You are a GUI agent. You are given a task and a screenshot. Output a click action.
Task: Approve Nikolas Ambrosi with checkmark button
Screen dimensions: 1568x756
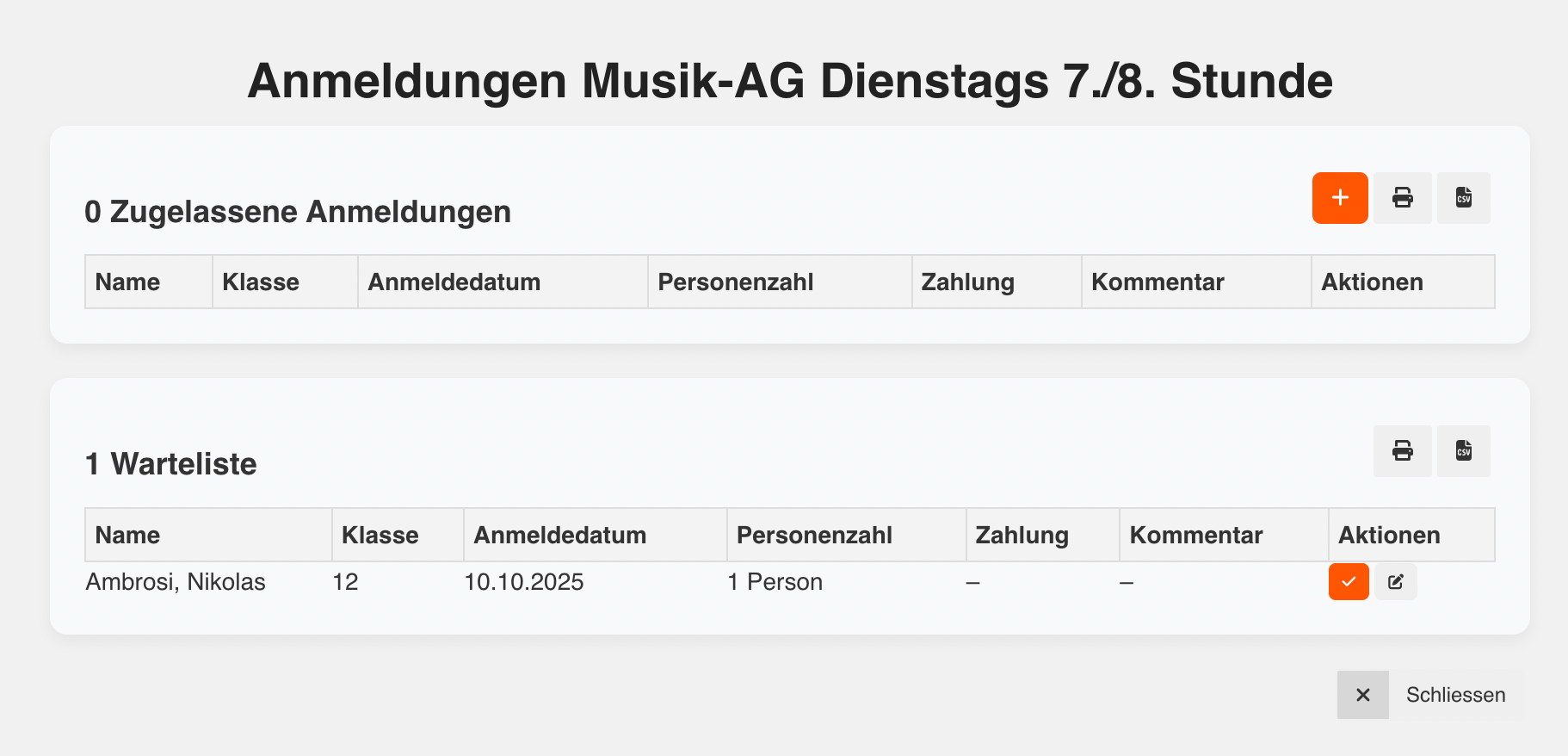coord(1348,582)
